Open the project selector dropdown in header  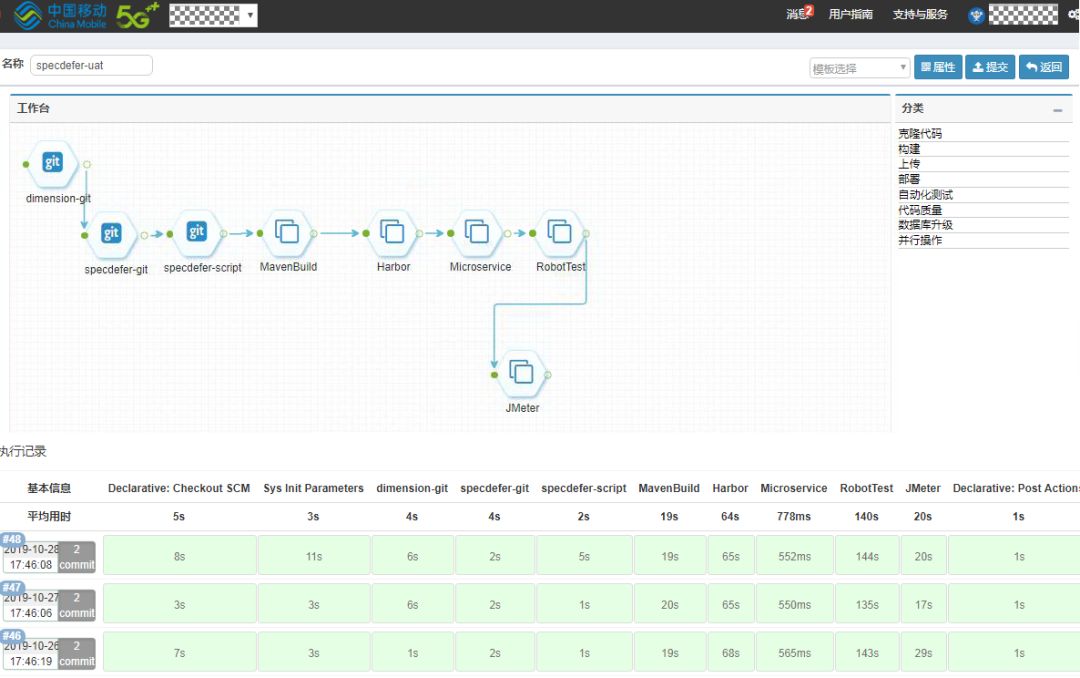point(214,15)
